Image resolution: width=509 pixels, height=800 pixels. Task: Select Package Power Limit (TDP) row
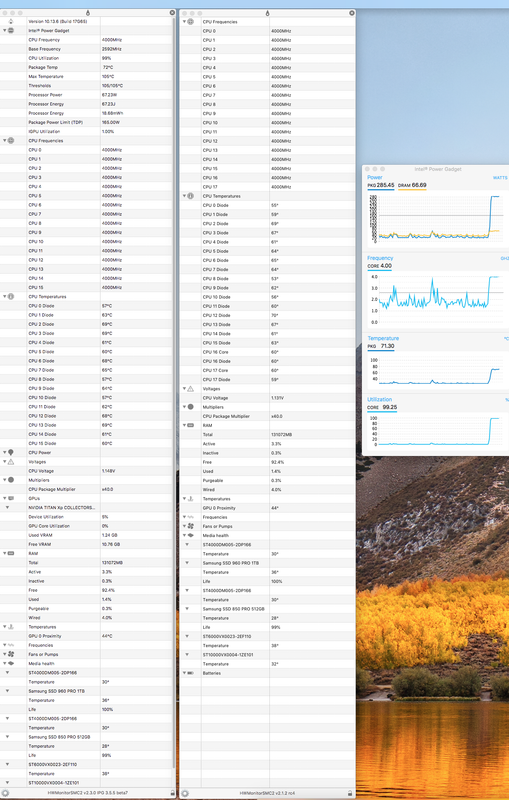[x=87, y=122]
